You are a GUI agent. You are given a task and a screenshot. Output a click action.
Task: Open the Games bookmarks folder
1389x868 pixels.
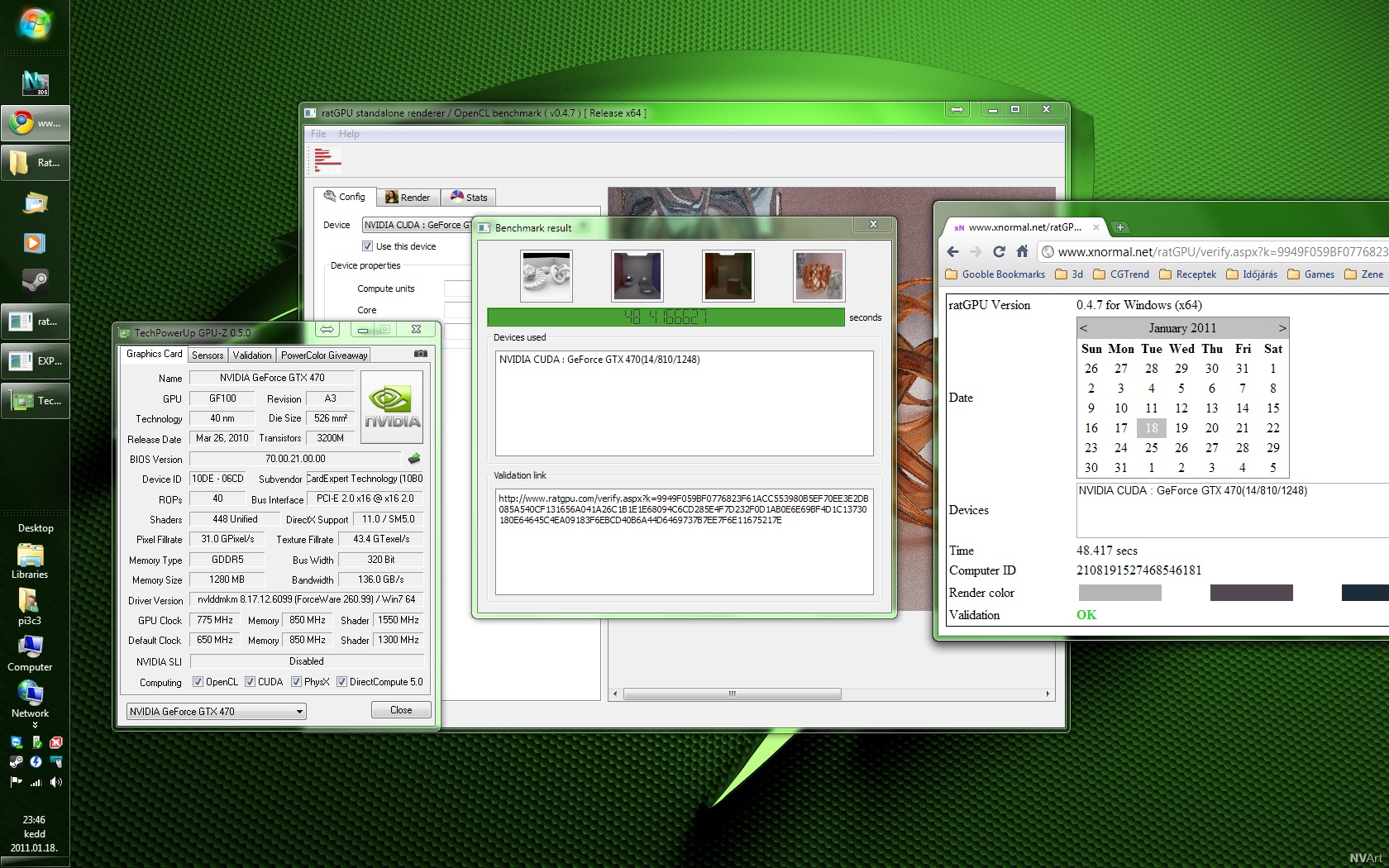tap(1311, 274)
